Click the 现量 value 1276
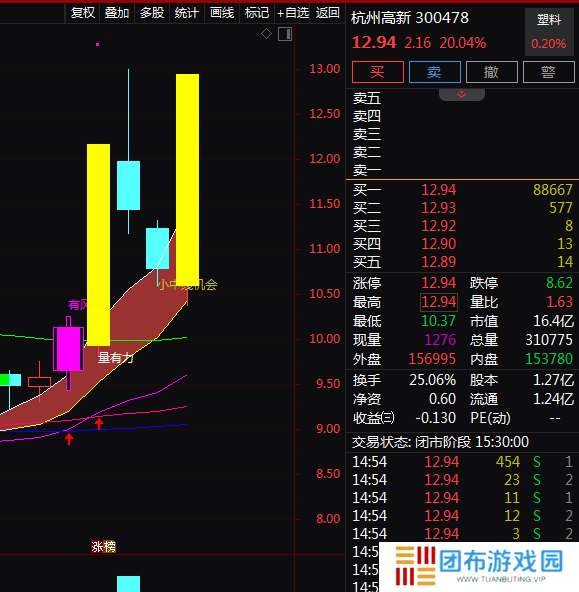Screen dimensions: 579x592 pos(440,340)
